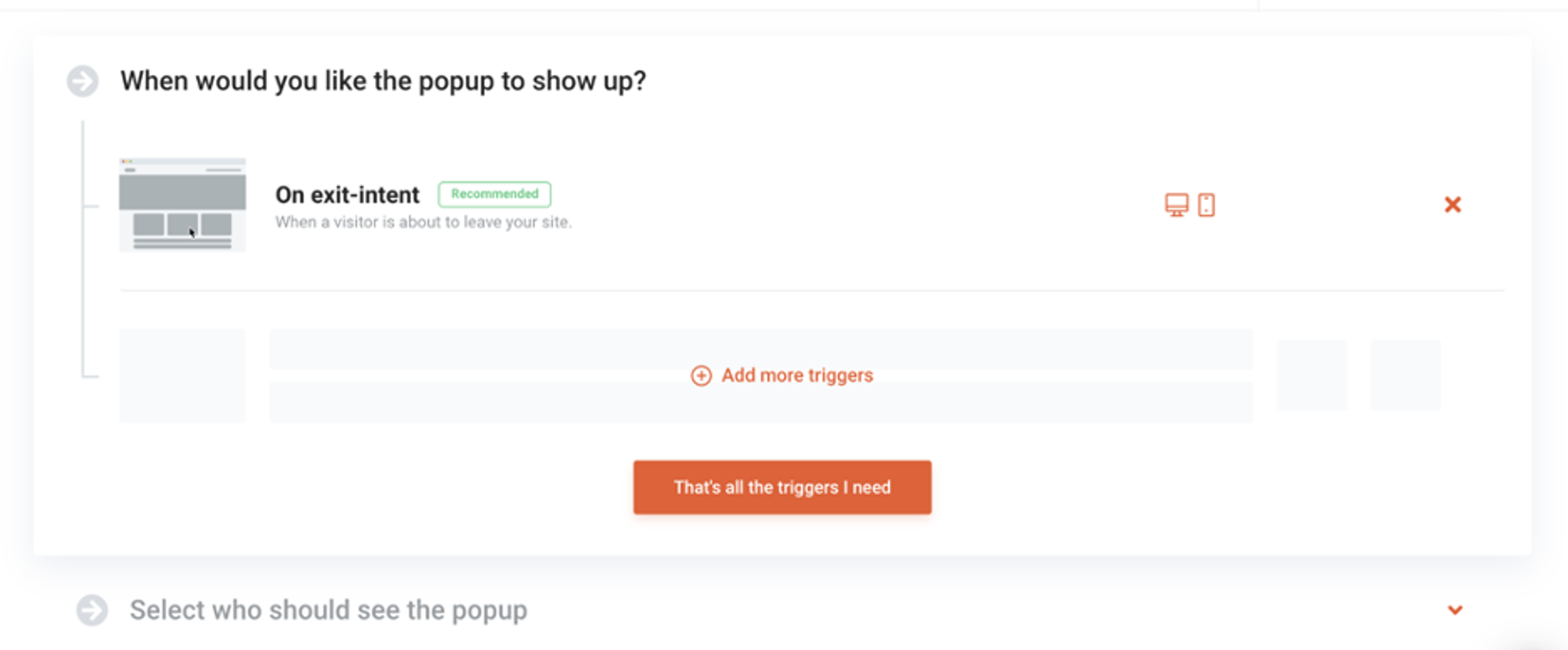Click the popup timing question heading
This screenshot has width=1568, height=650.
(383, 80)
